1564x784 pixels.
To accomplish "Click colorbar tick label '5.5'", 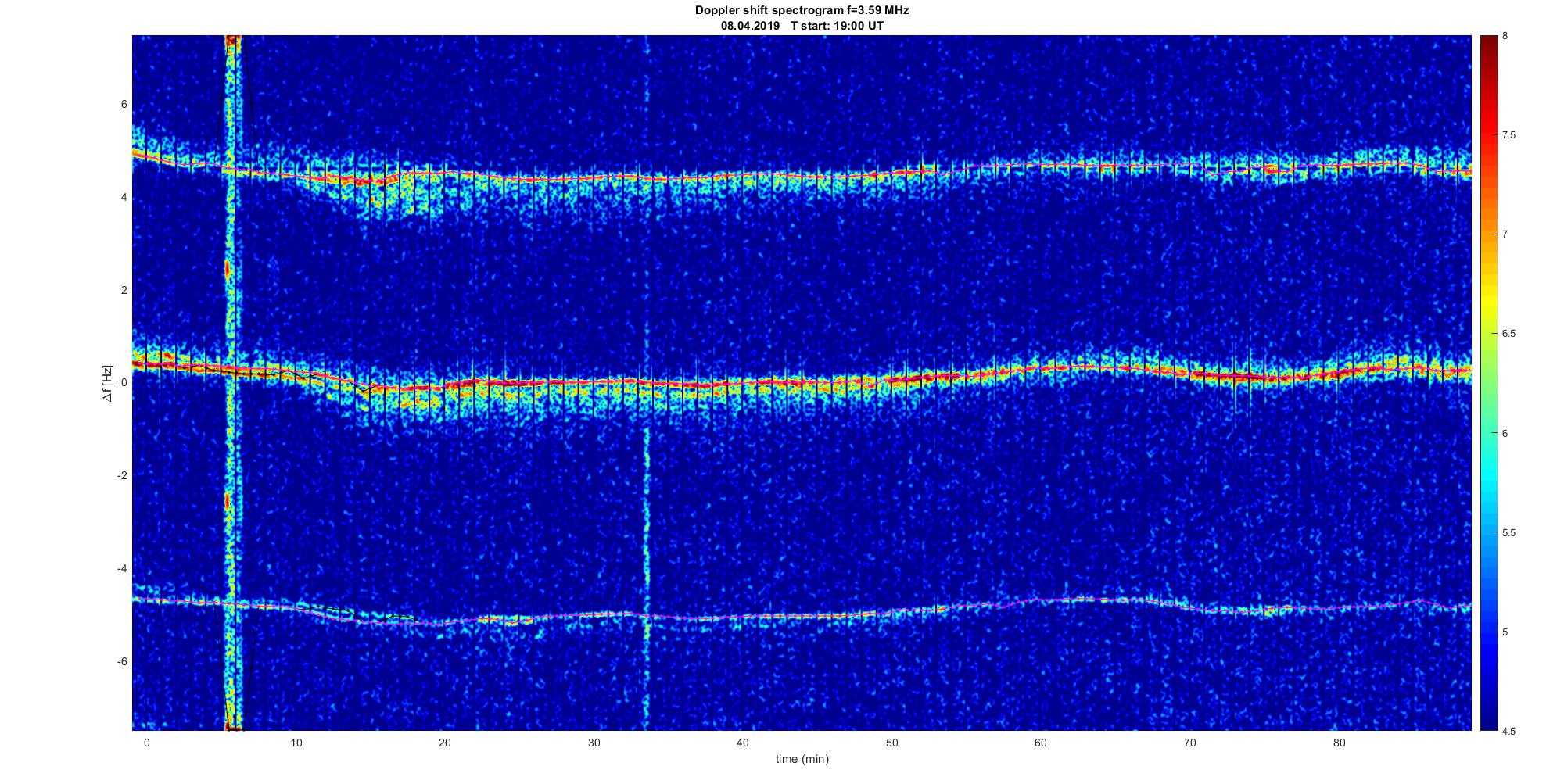I will [x=1508, y=533].
